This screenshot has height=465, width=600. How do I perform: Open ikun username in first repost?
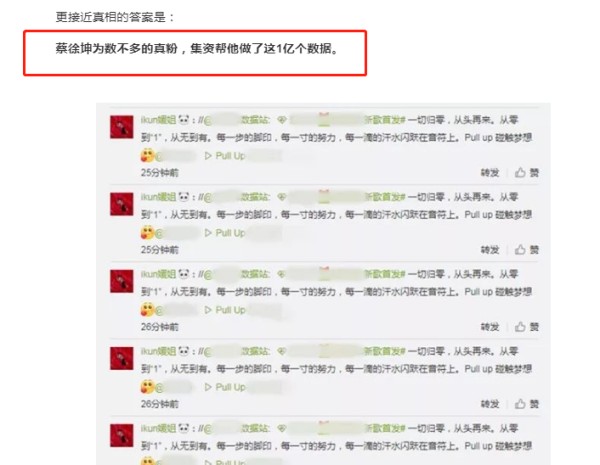[x=158, y=120]
